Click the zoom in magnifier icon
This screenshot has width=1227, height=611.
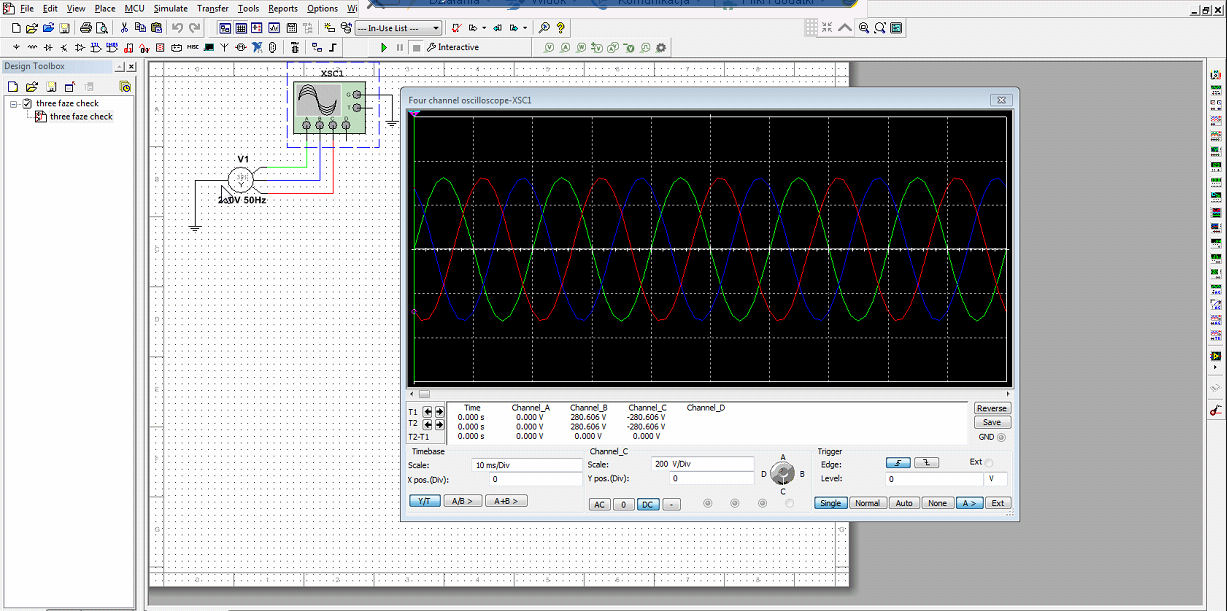(863, 28)
